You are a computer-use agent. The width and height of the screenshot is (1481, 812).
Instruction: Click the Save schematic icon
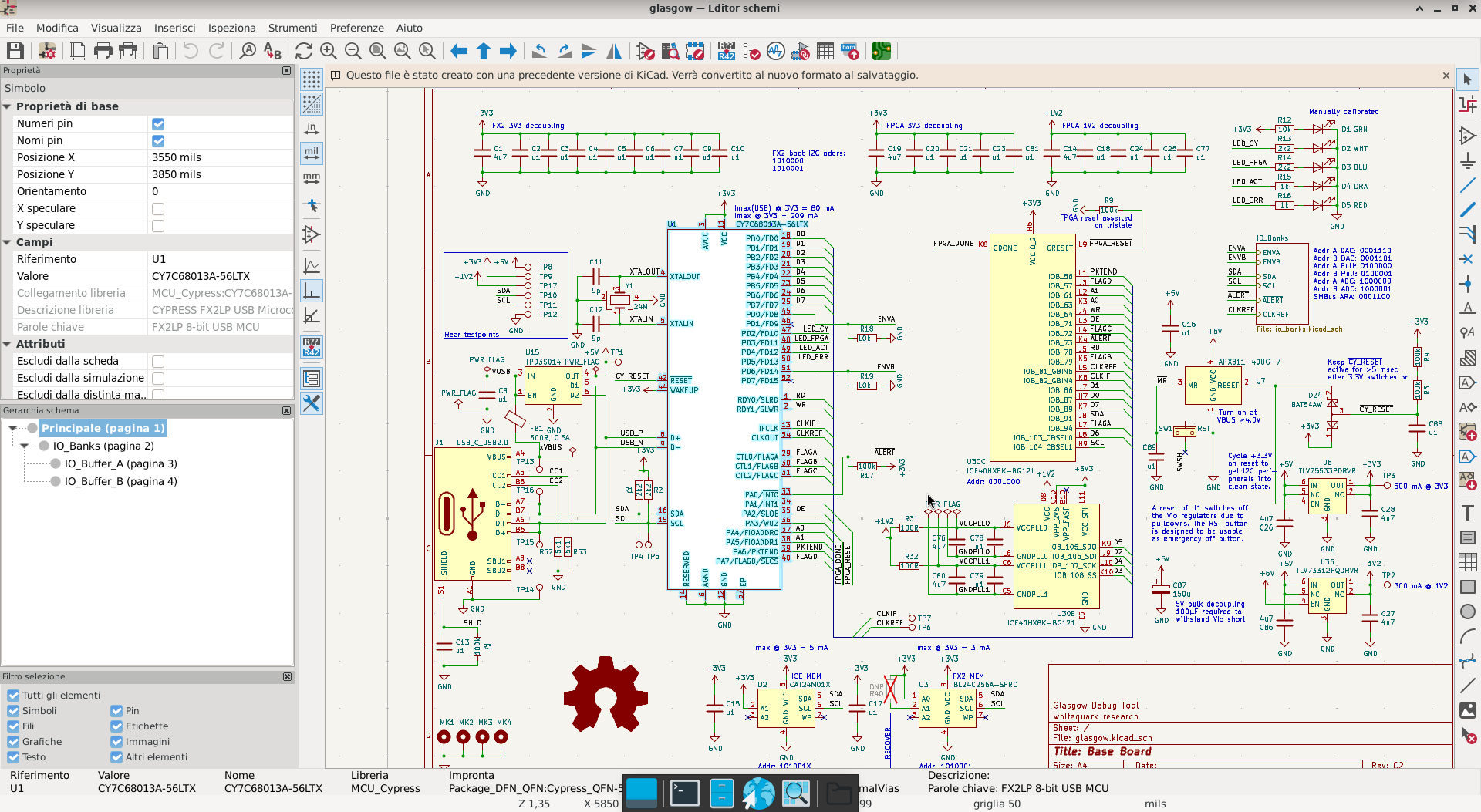click(15, 52)
